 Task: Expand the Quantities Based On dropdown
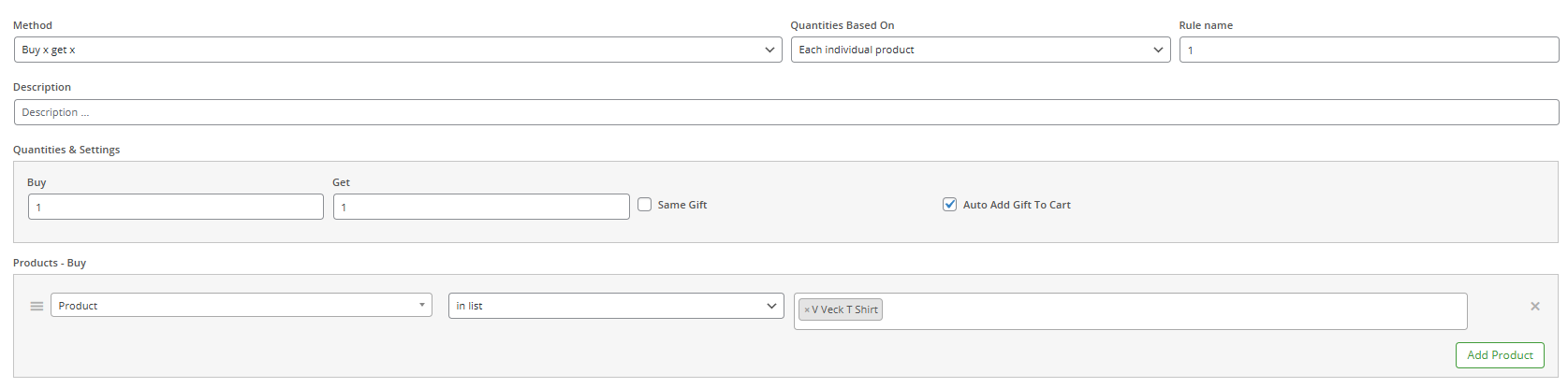(x=980, y=50)
